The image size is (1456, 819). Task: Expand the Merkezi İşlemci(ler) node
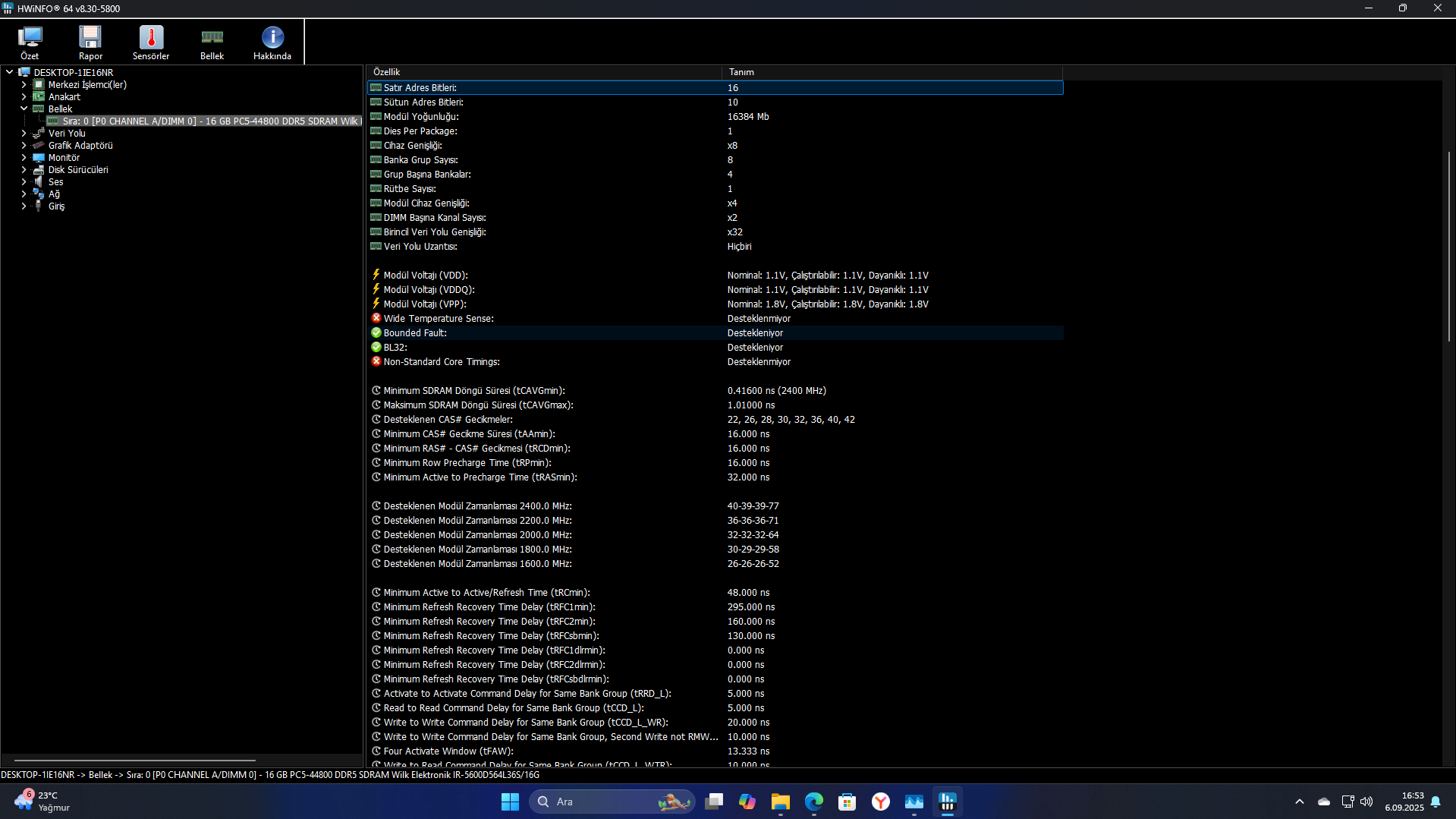(x=24, y=84)
